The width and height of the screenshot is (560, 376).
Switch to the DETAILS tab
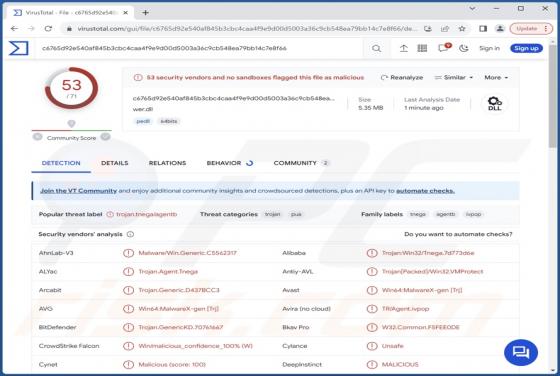tap(115, 163)
